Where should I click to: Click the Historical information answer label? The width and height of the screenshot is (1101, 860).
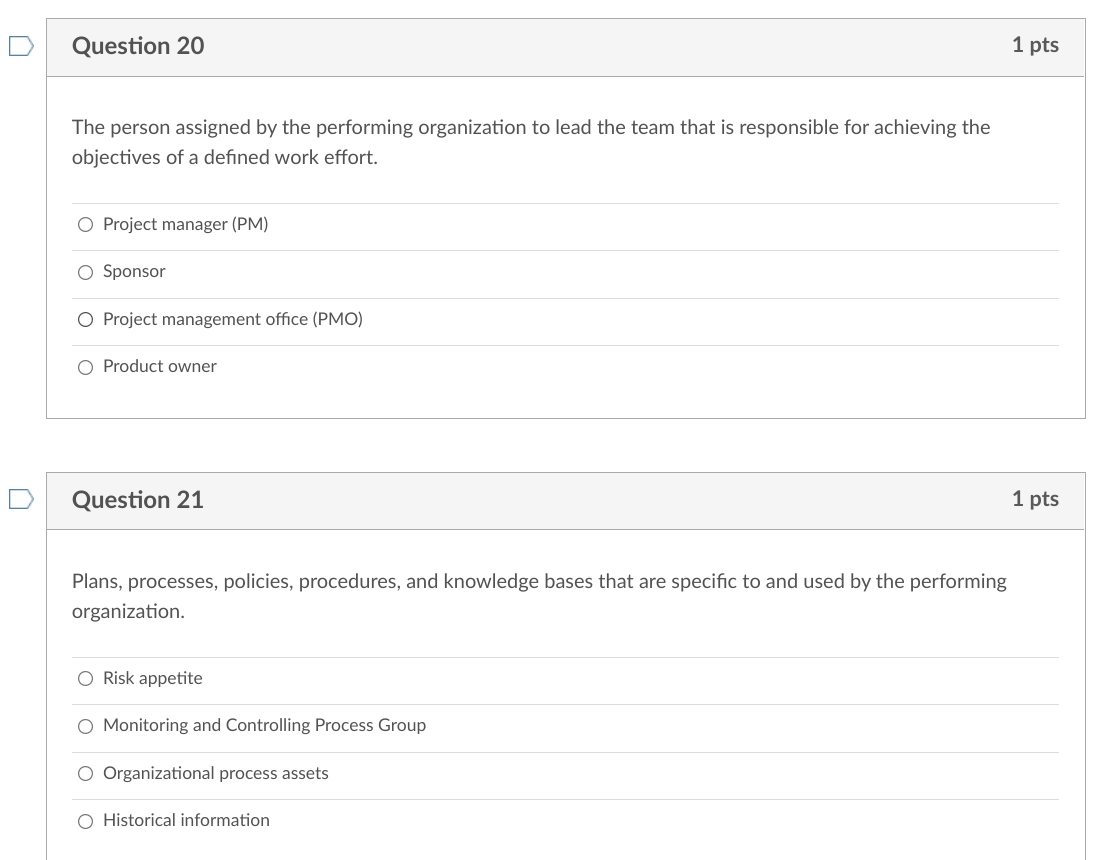pos(186,820)
